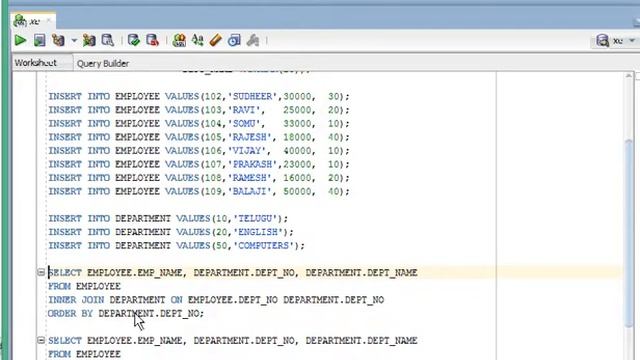This screenshot has width=640, height=360.
Task: Close the xe document tab
Action: click(x=49, y=20)
